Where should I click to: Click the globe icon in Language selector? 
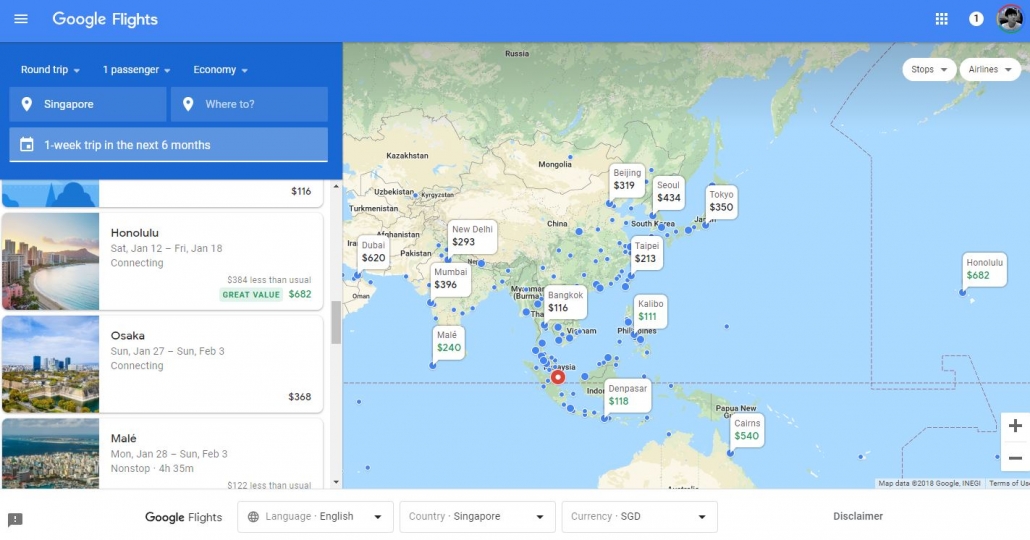(254, 517)
